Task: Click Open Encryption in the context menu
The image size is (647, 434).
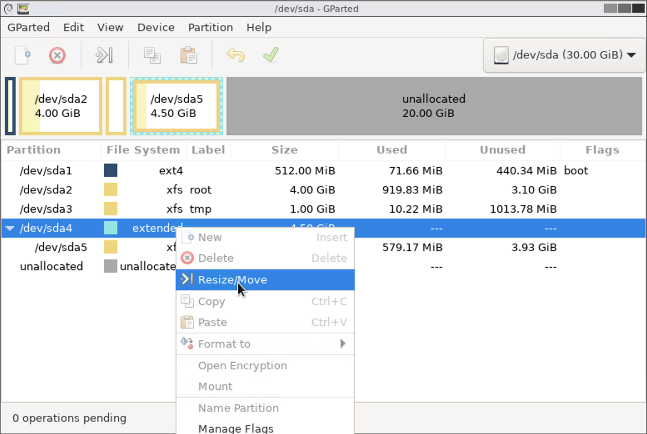Action: 265,366
